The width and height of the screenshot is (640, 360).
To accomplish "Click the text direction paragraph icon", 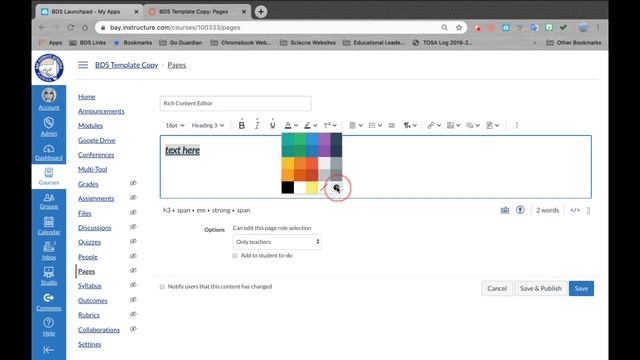I will click(x=407, y=125).
